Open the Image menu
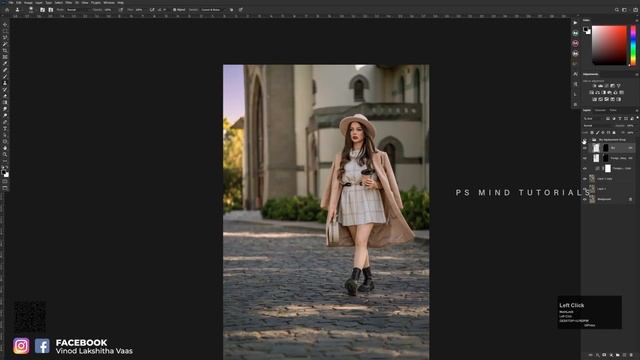 click(28, 2)
